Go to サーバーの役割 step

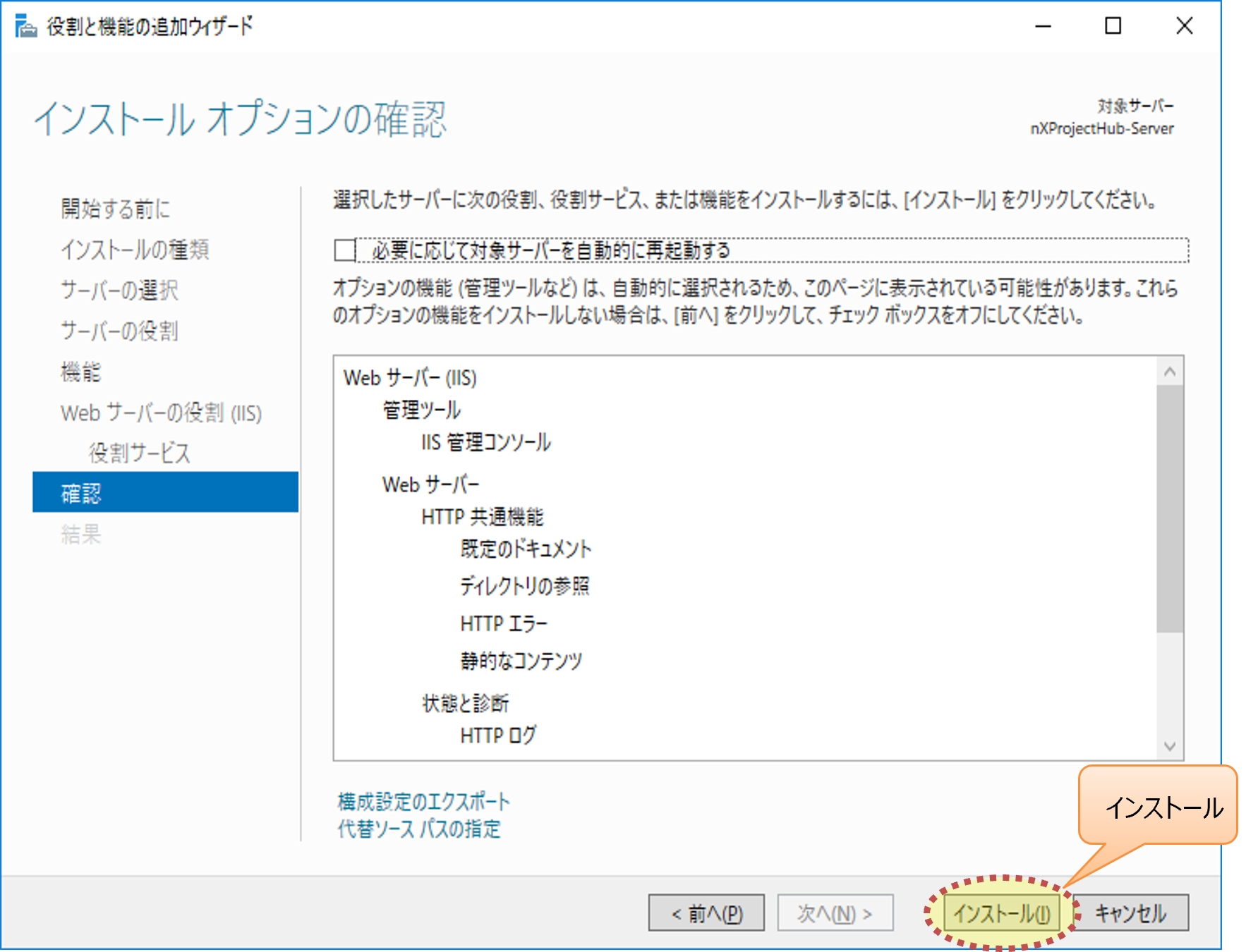click(119, 331)
